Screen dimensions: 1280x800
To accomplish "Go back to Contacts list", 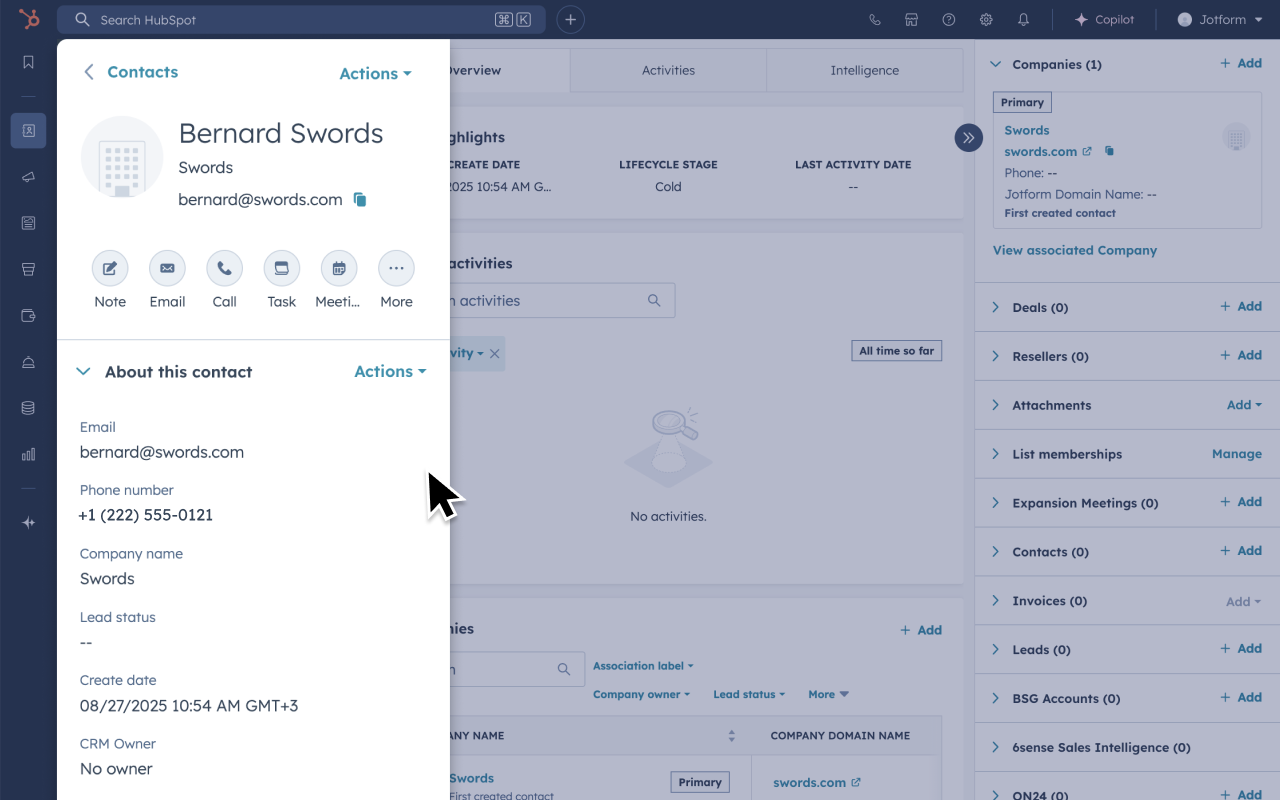I will tap(131, 72).
